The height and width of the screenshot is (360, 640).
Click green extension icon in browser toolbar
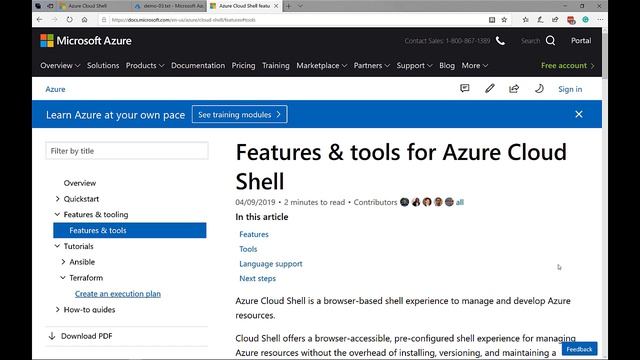point(585,20)
